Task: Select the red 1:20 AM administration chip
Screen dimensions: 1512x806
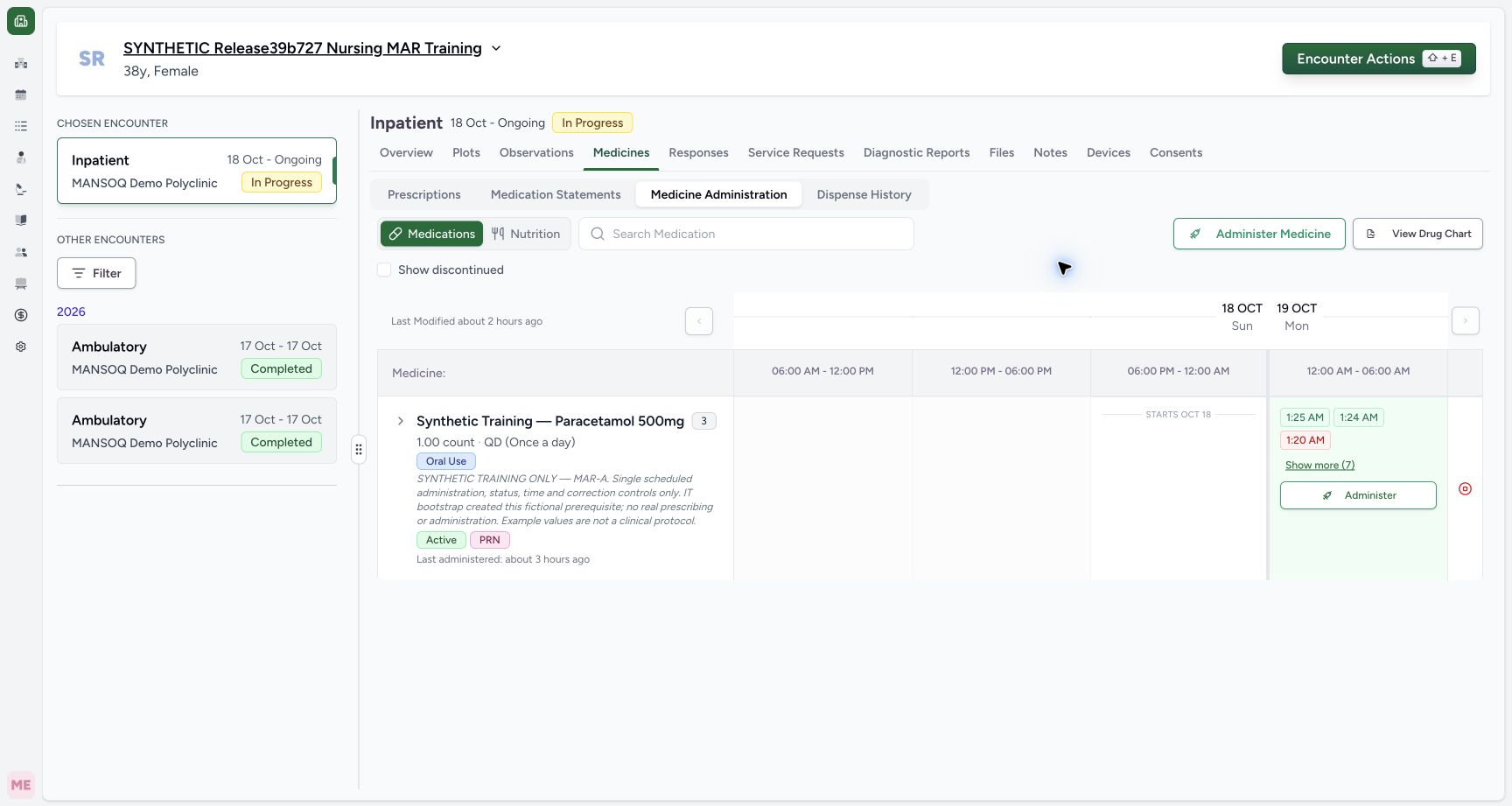Action: point(1305,440)
